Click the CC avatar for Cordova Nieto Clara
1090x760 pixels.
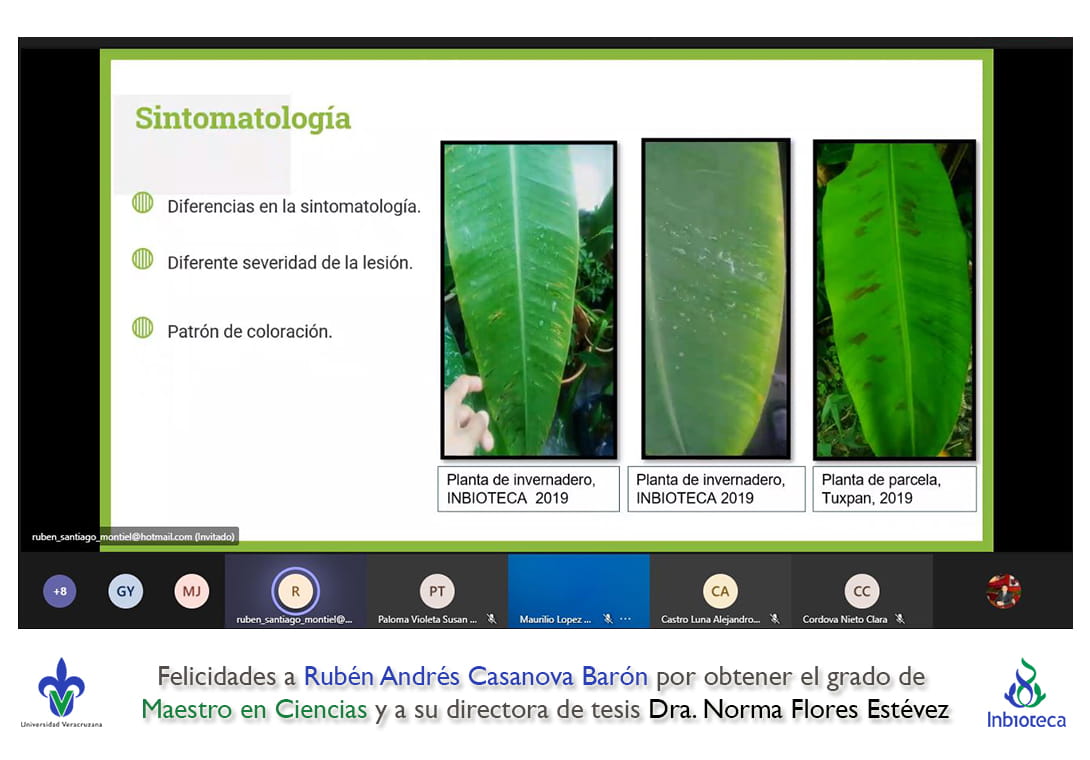coord(861,591)
